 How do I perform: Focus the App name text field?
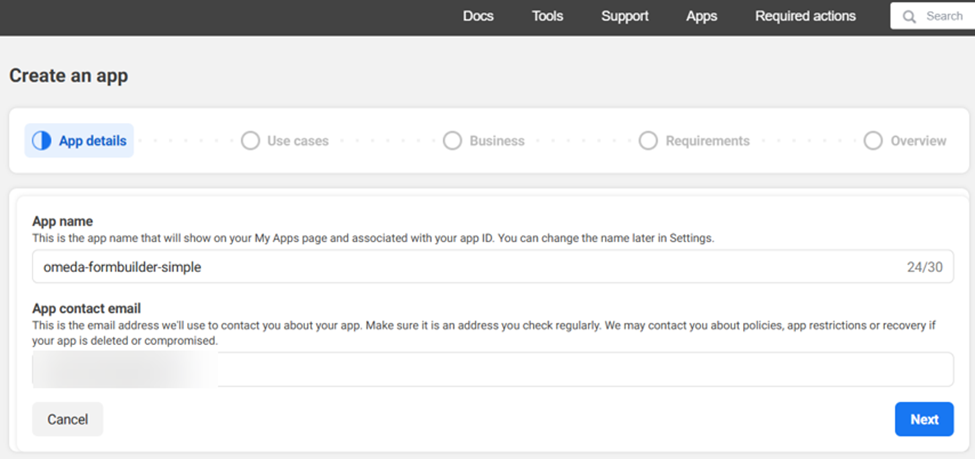pyautogui.click(x=460, y=267)
